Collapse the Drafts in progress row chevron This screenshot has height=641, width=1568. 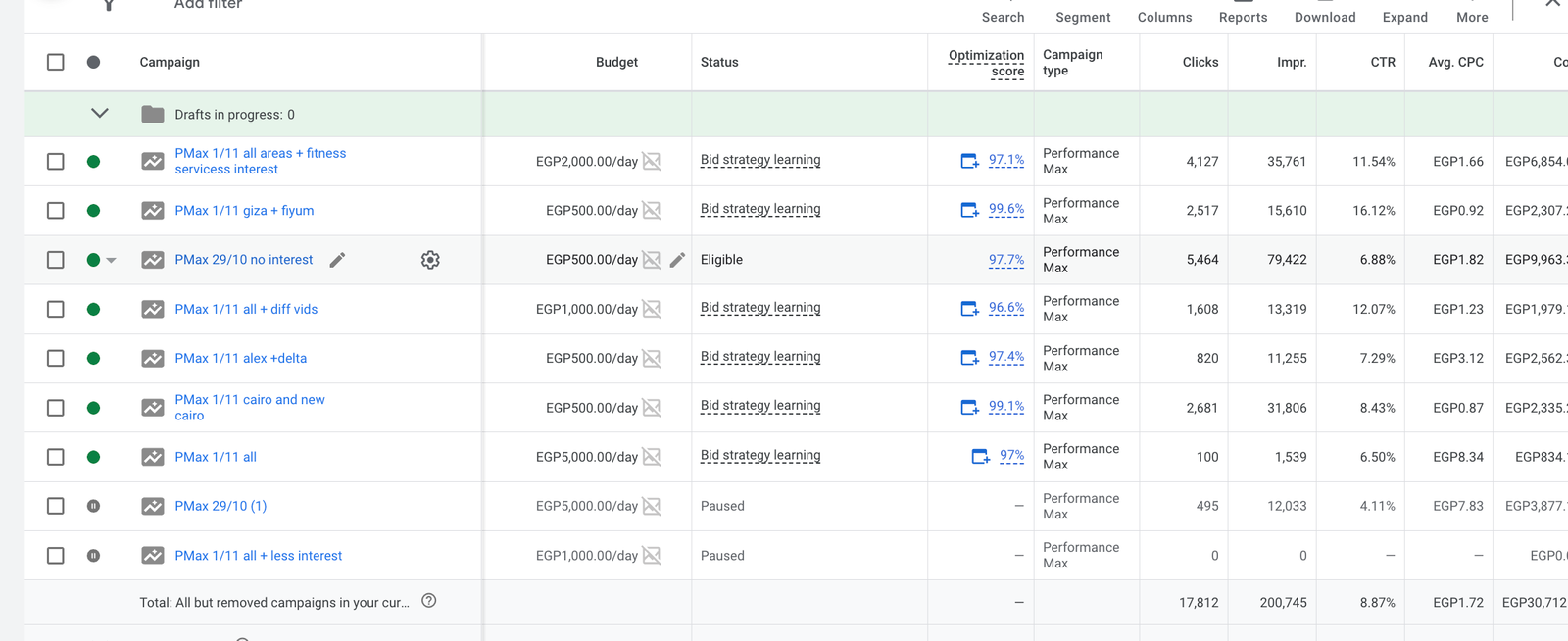[100, 114]
